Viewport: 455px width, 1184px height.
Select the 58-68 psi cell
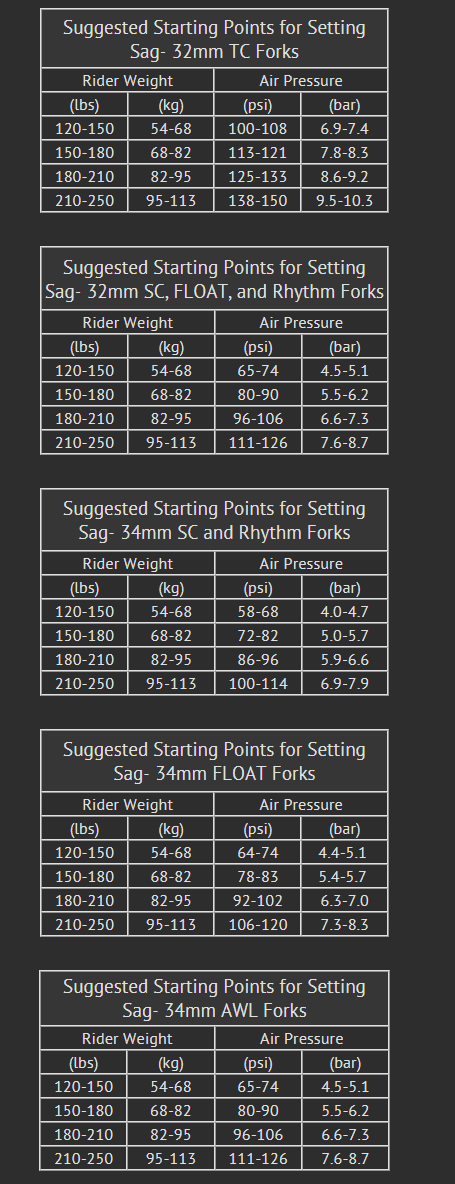point(257,611)
